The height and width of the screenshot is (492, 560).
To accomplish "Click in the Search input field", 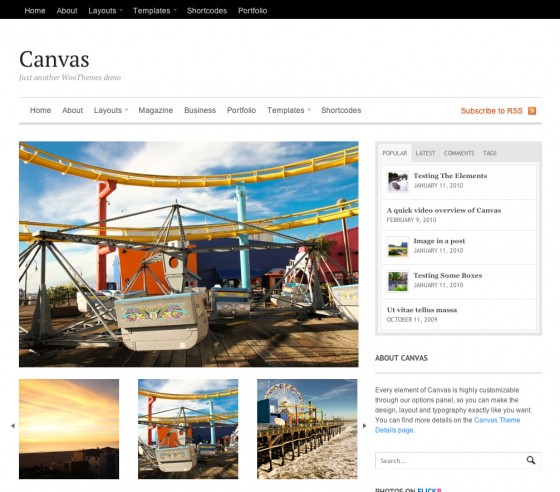I will [450, 461].
